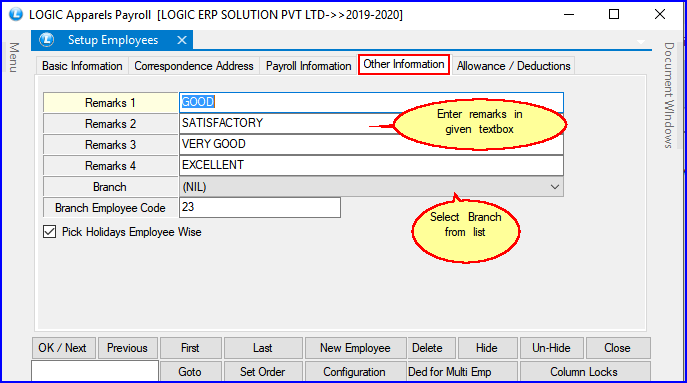Click the New Employee button
The height and width of the screenshot is (383, 687).
[355, 348]
